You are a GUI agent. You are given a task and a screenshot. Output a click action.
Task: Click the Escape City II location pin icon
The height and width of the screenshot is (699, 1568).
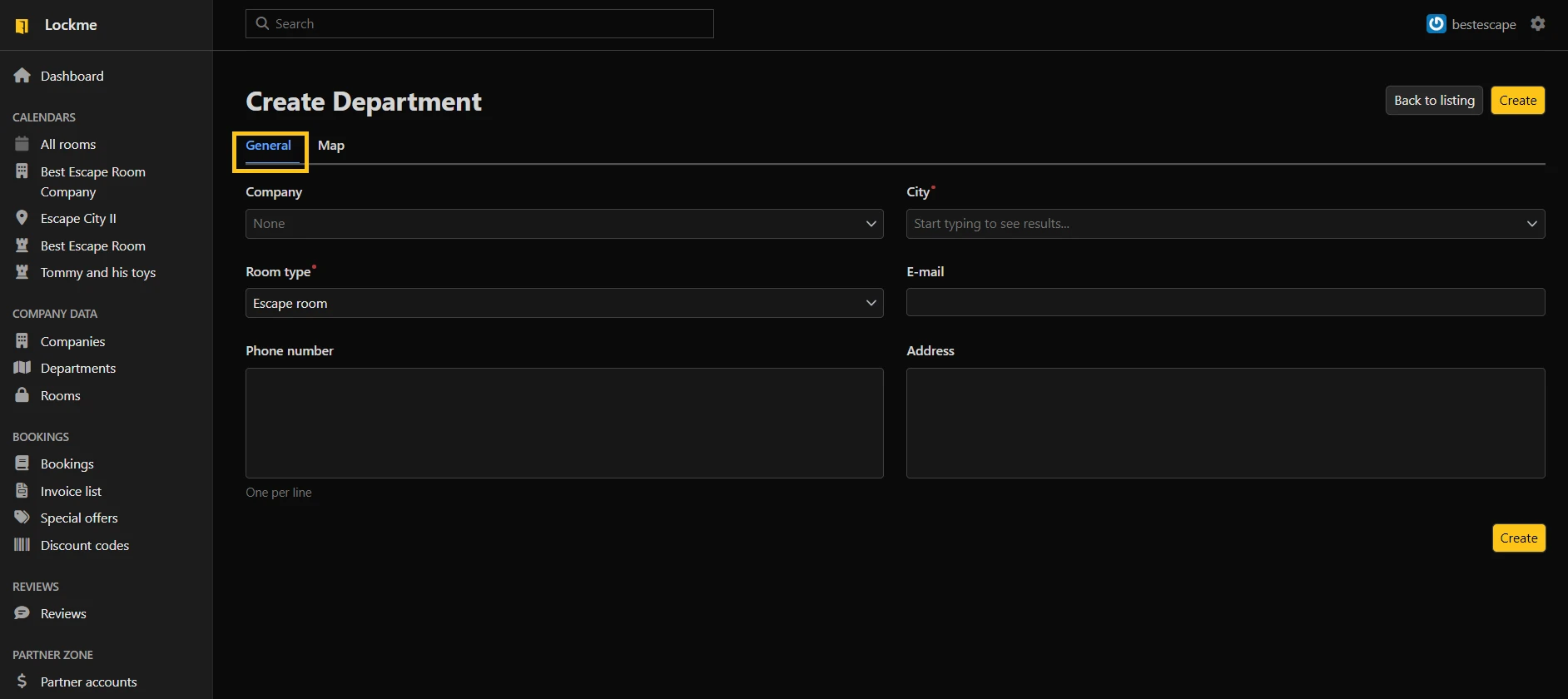(22, 218)
